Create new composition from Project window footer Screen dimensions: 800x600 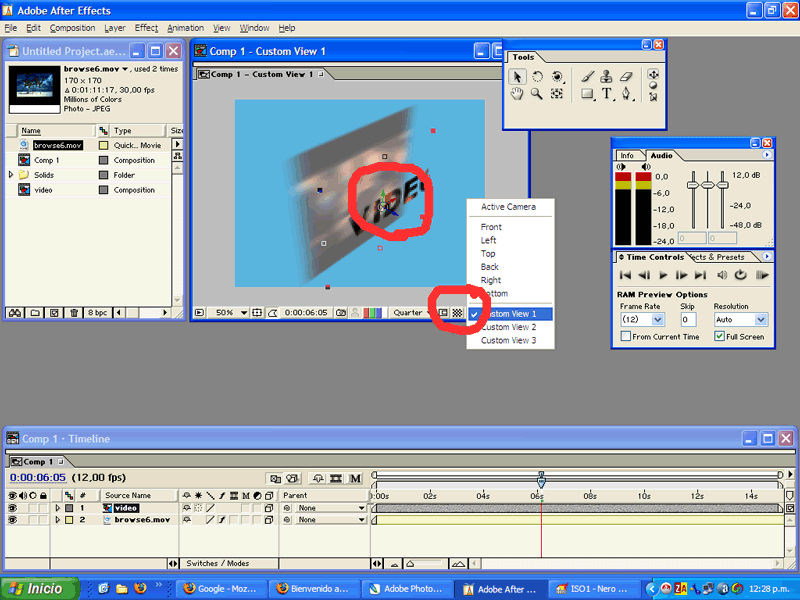54,313
